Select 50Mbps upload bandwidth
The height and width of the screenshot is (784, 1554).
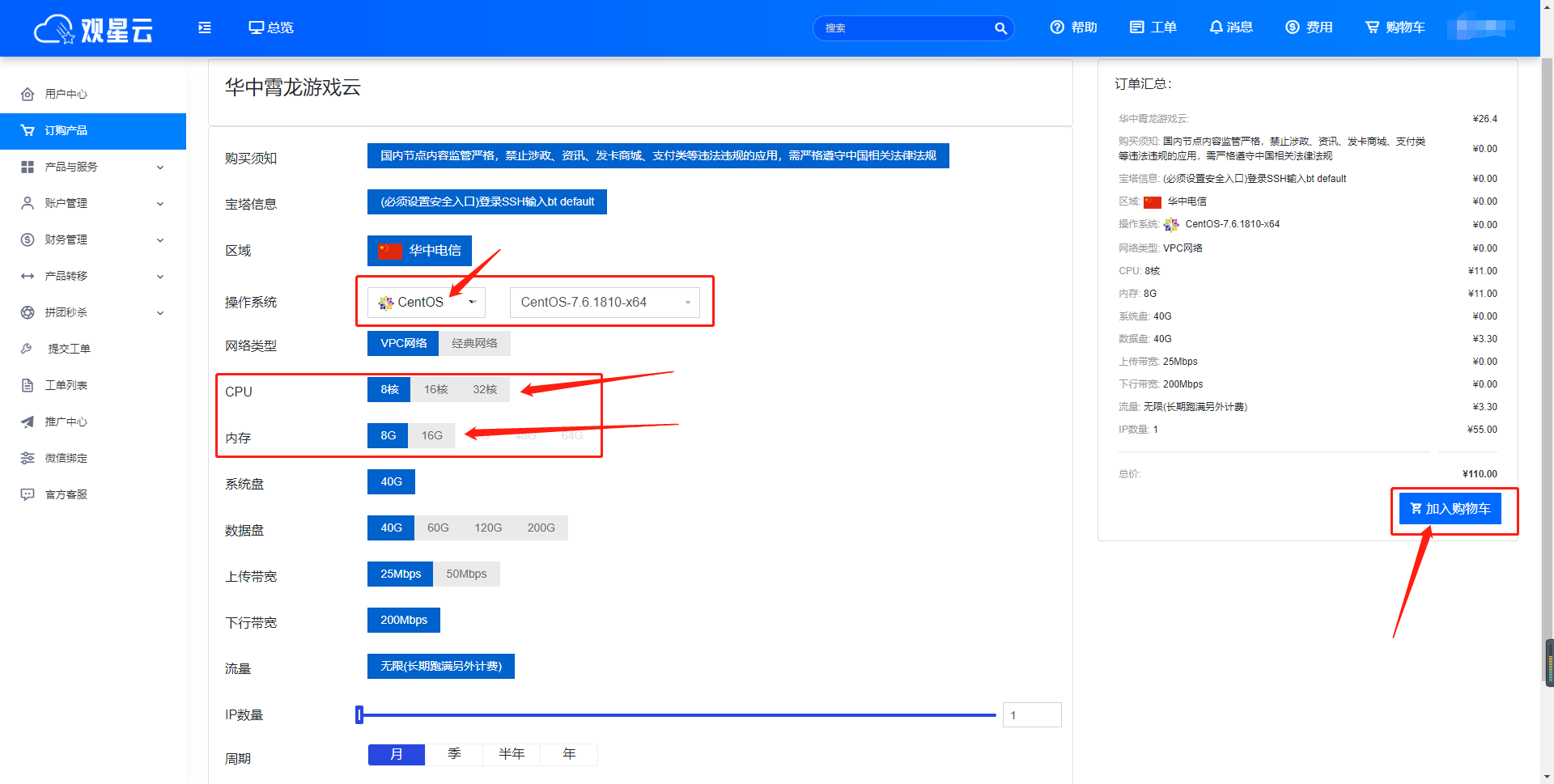click(466, 574)
